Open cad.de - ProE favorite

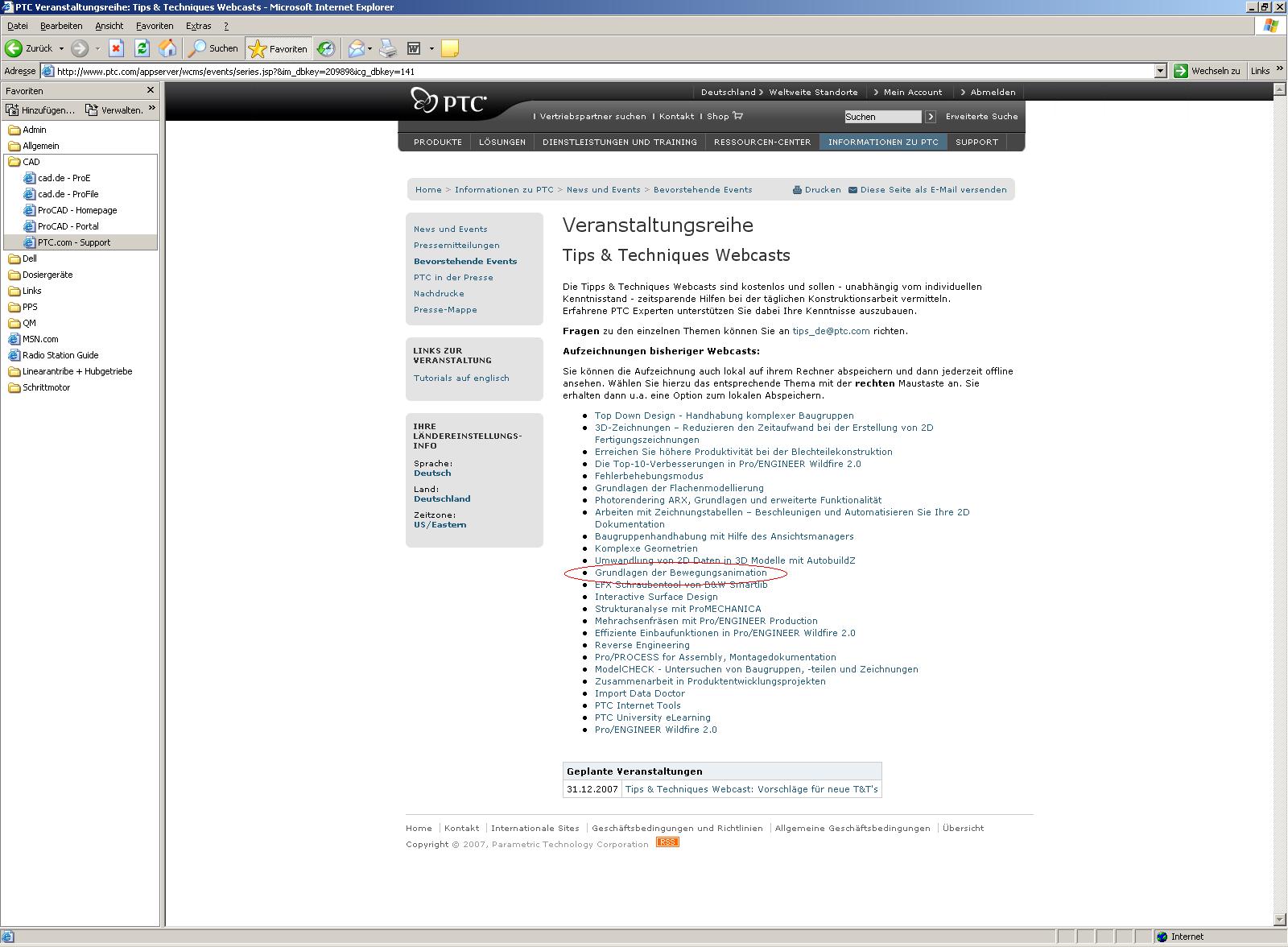[x=57, y=178]
